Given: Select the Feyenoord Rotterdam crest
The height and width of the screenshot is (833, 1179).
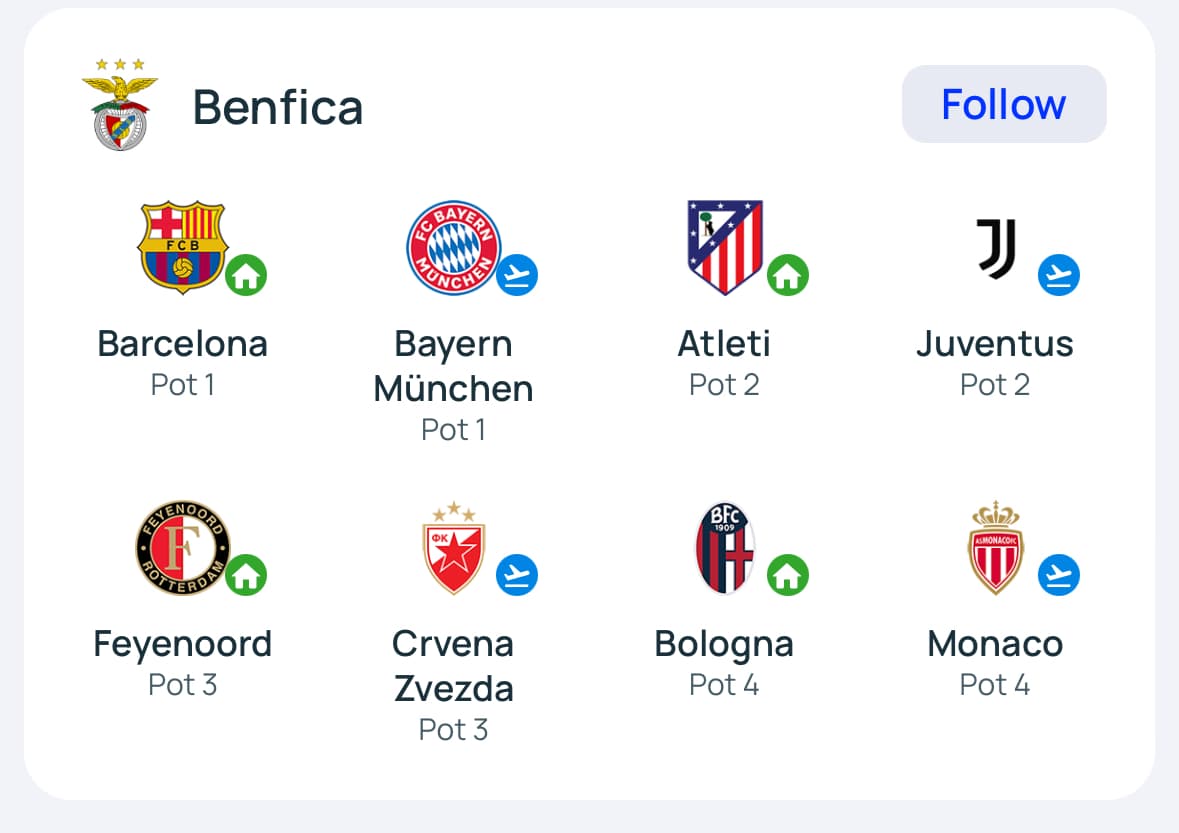Looking at the screenshot, I should pyautogui.click(x=183, y=548).
